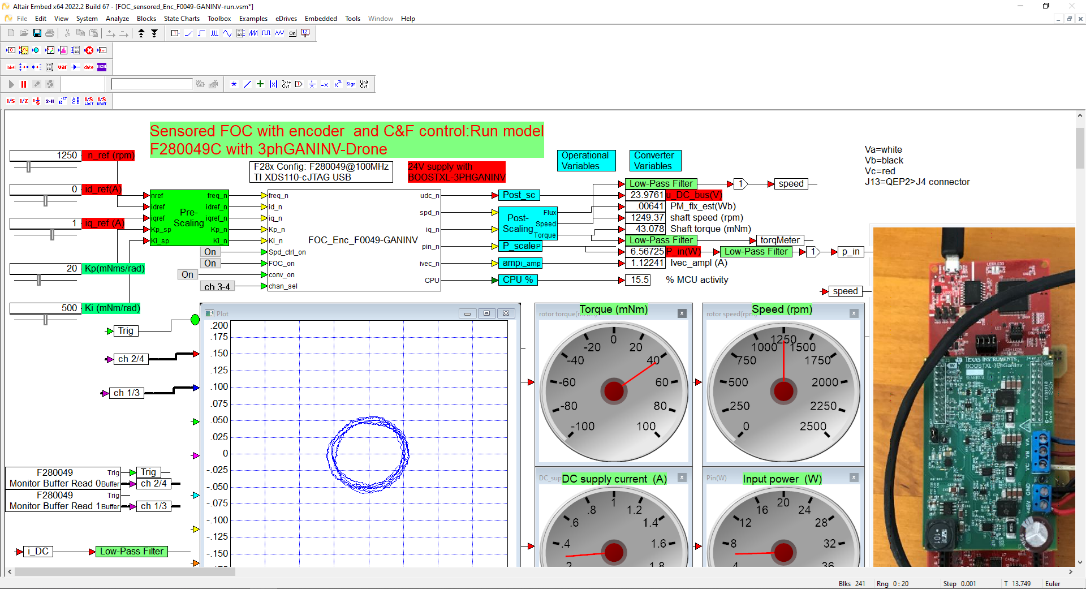Close the DC supply current (A) gauge
This screenshot has width=1086, height=589.
point(682,477)
